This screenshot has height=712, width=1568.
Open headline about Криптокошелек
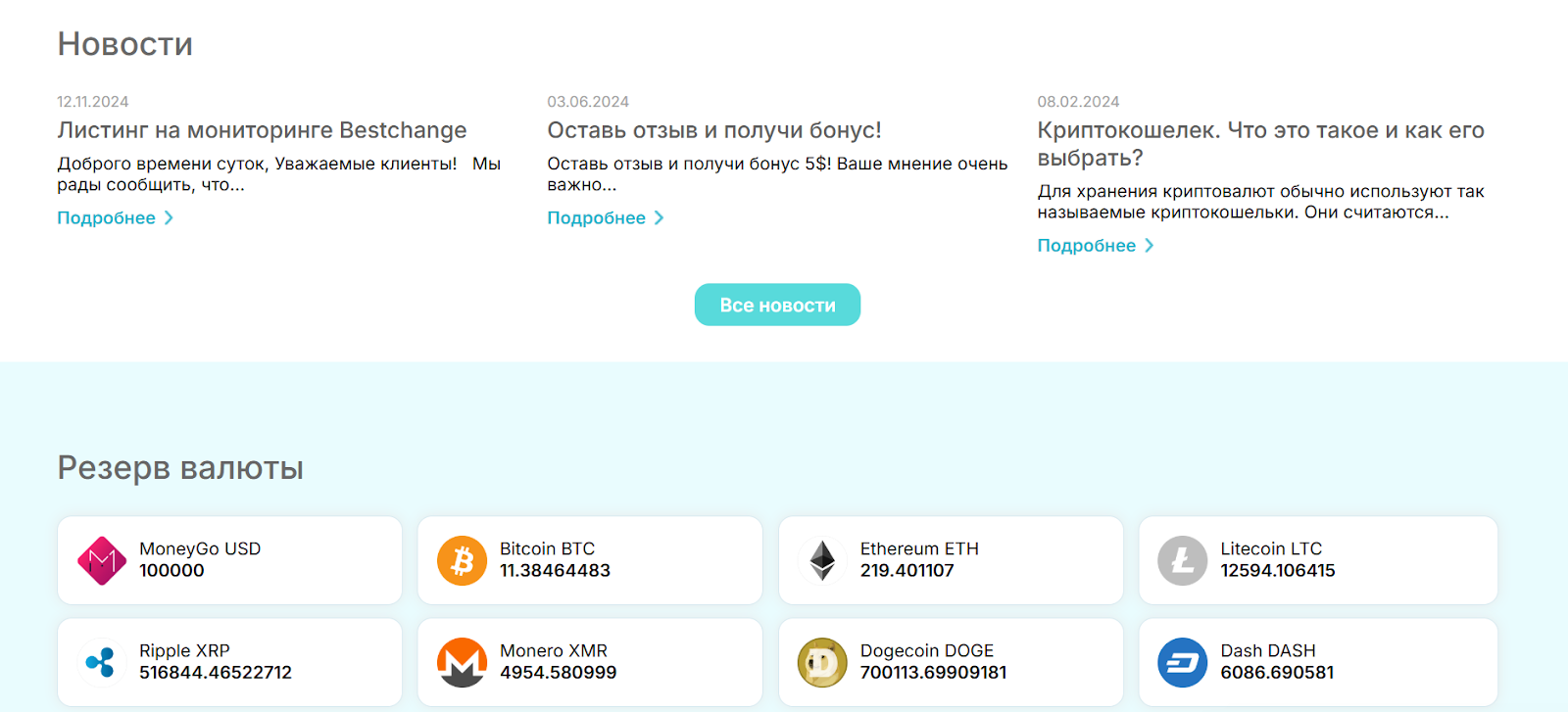pos(1261,144)
